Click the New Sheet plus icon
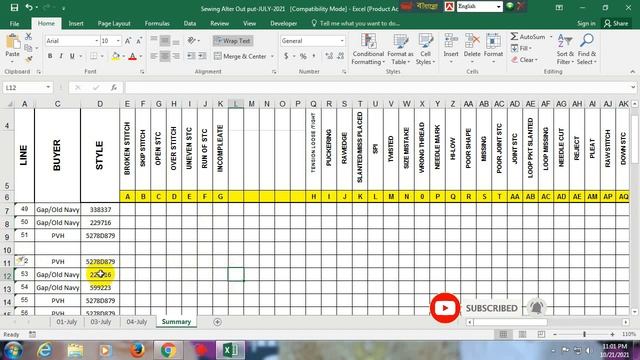Screen dimensions: 640x360 point(218,322)
